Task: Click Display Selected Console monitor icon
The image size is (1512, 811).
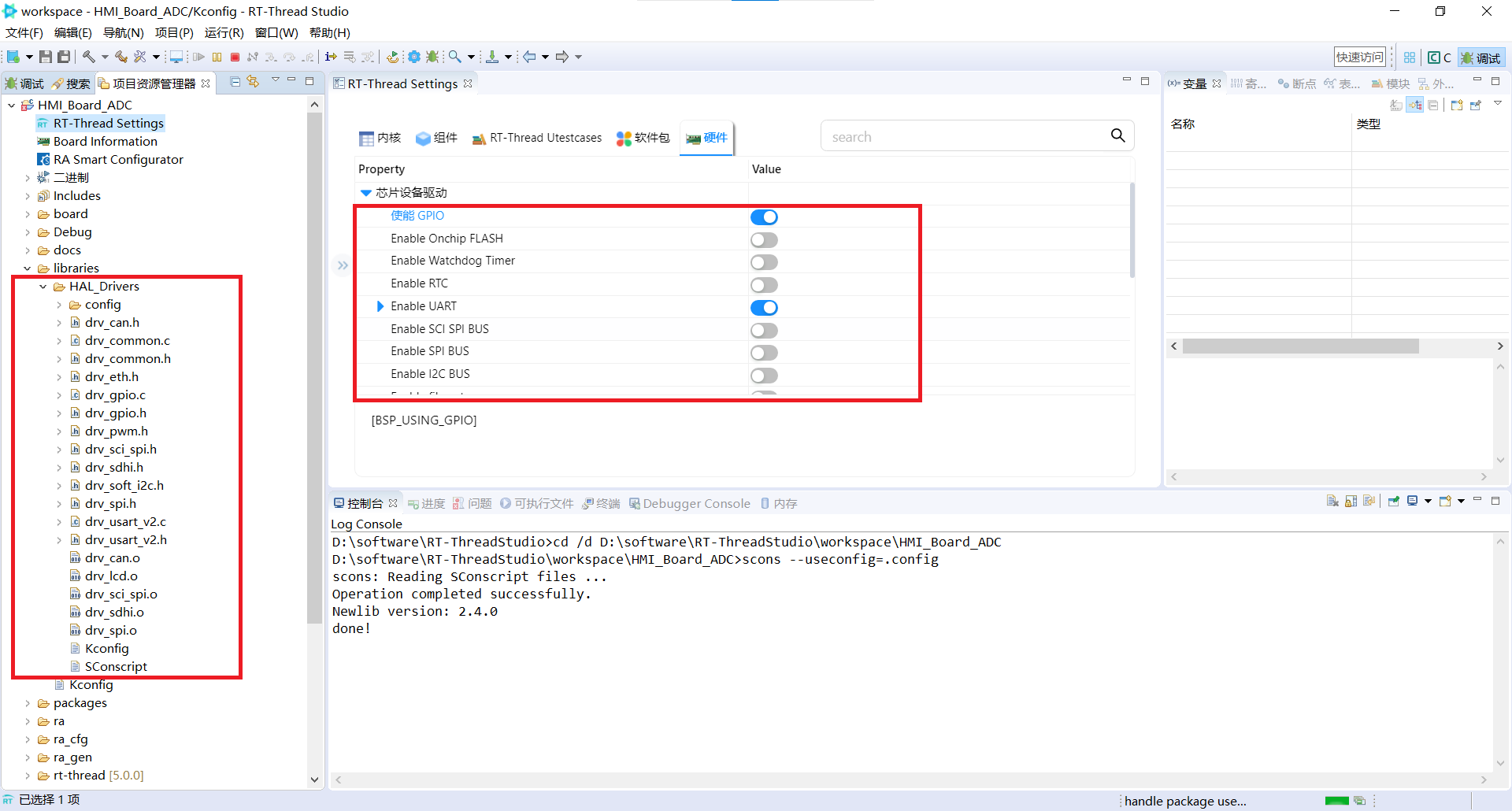Action: pos(1413,501)
